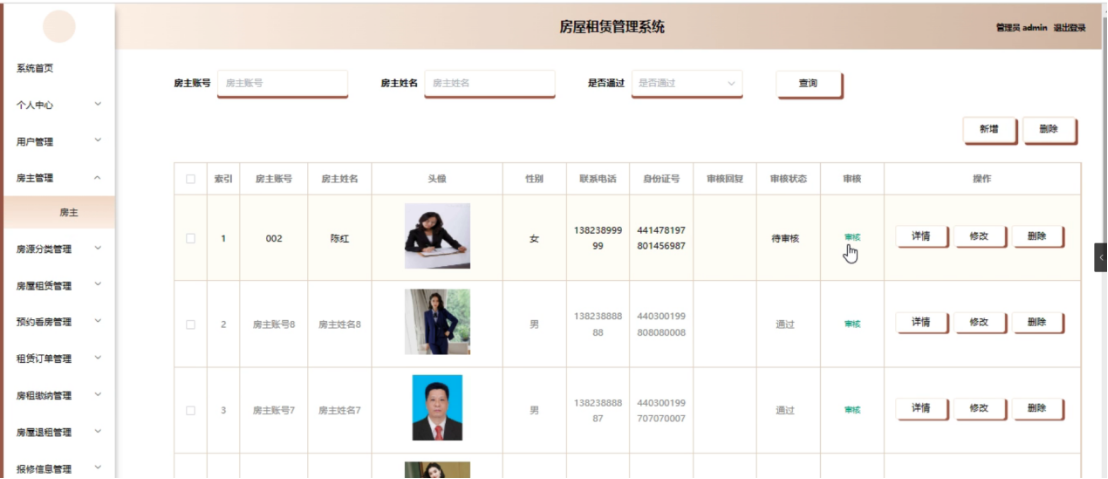1108x479 pixels.
Task: Click the 新增 button
Action: click(x=989, y=129)
